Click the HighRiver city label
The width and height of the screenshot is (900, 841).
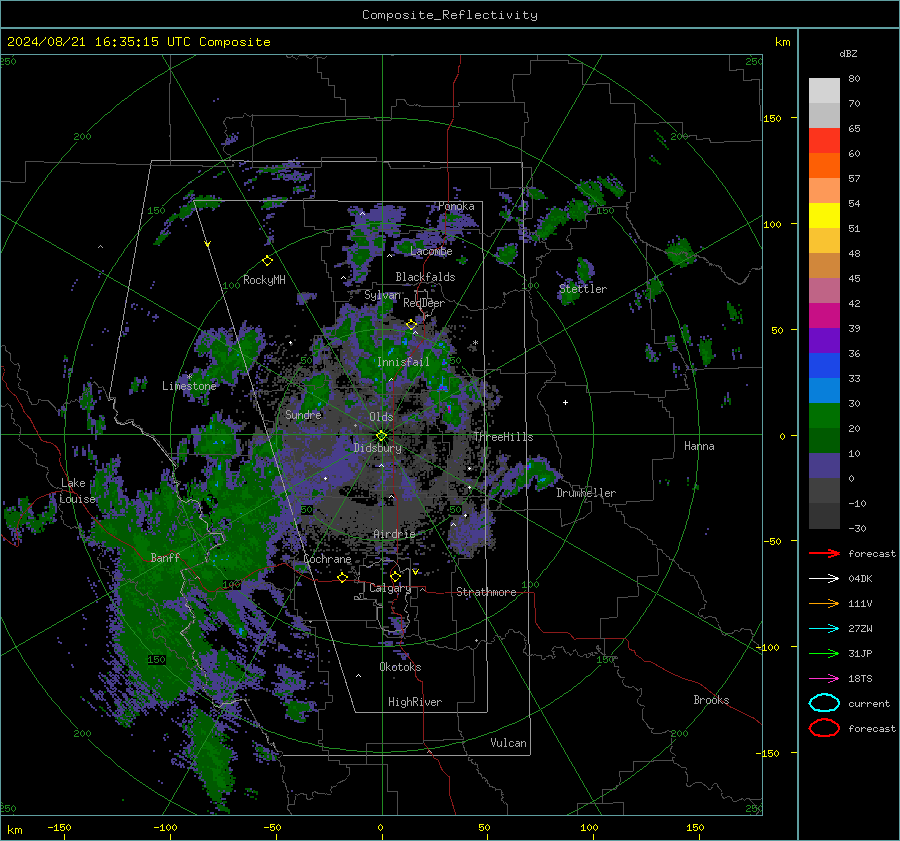pyautogui.click(x=415, y=702)
